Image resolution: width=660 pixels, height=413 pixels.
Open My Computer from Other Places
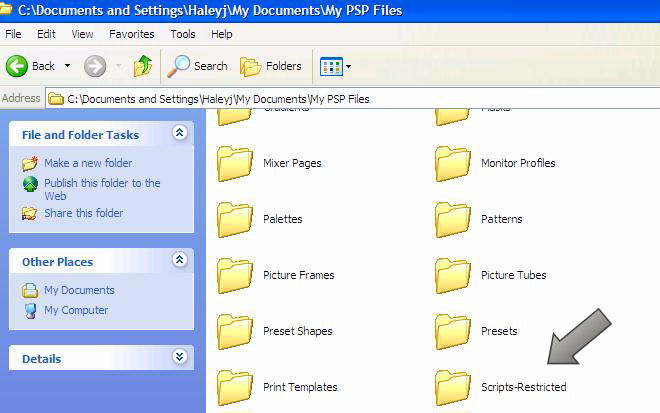[x=78, y=310]
